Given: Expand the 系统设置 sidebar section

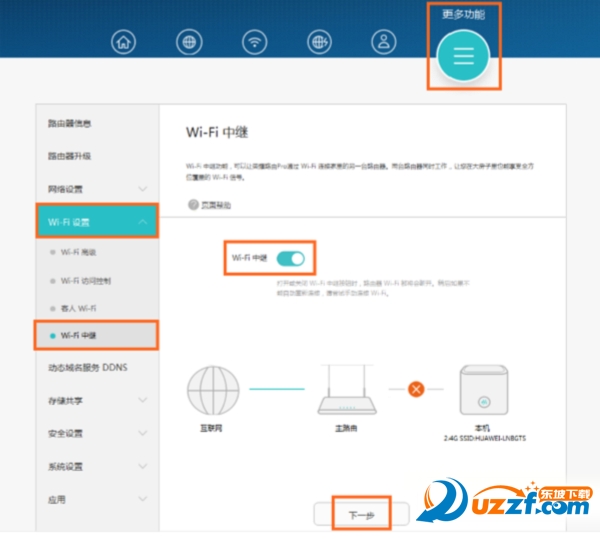Looking at the screenshot, I should [97, 466].
